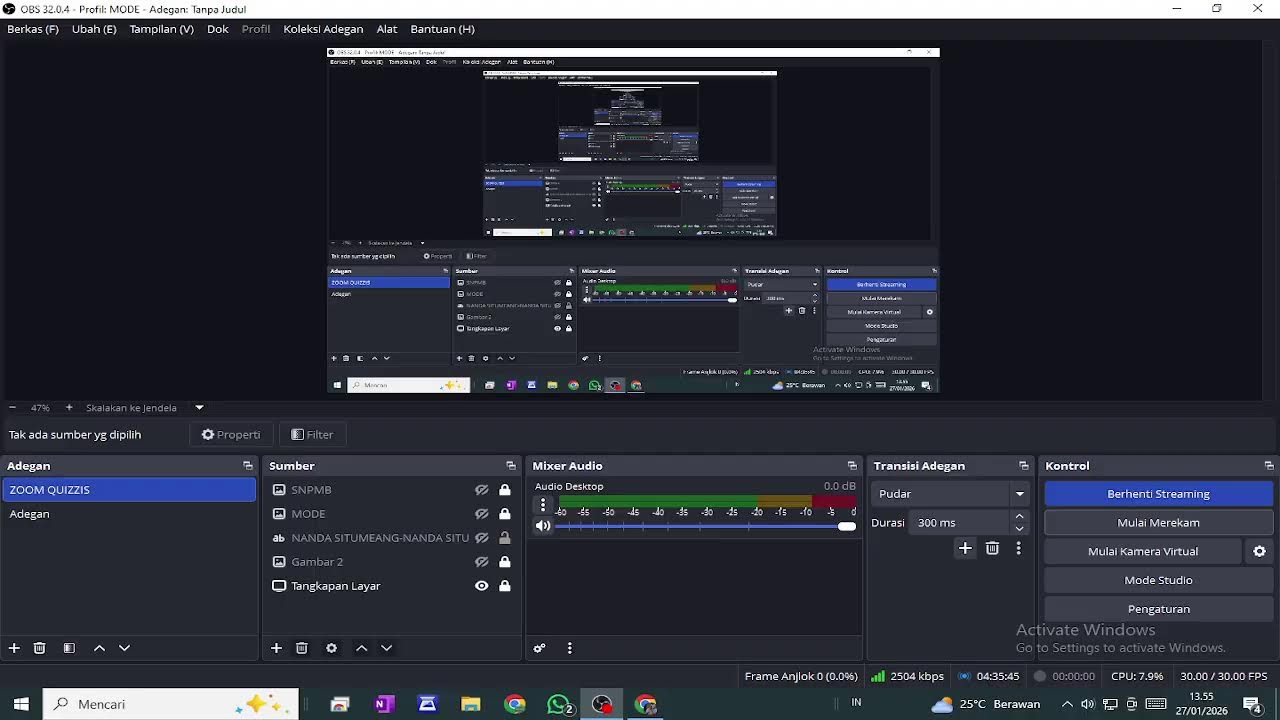Click Mode Studio button

coord(1158,580)
